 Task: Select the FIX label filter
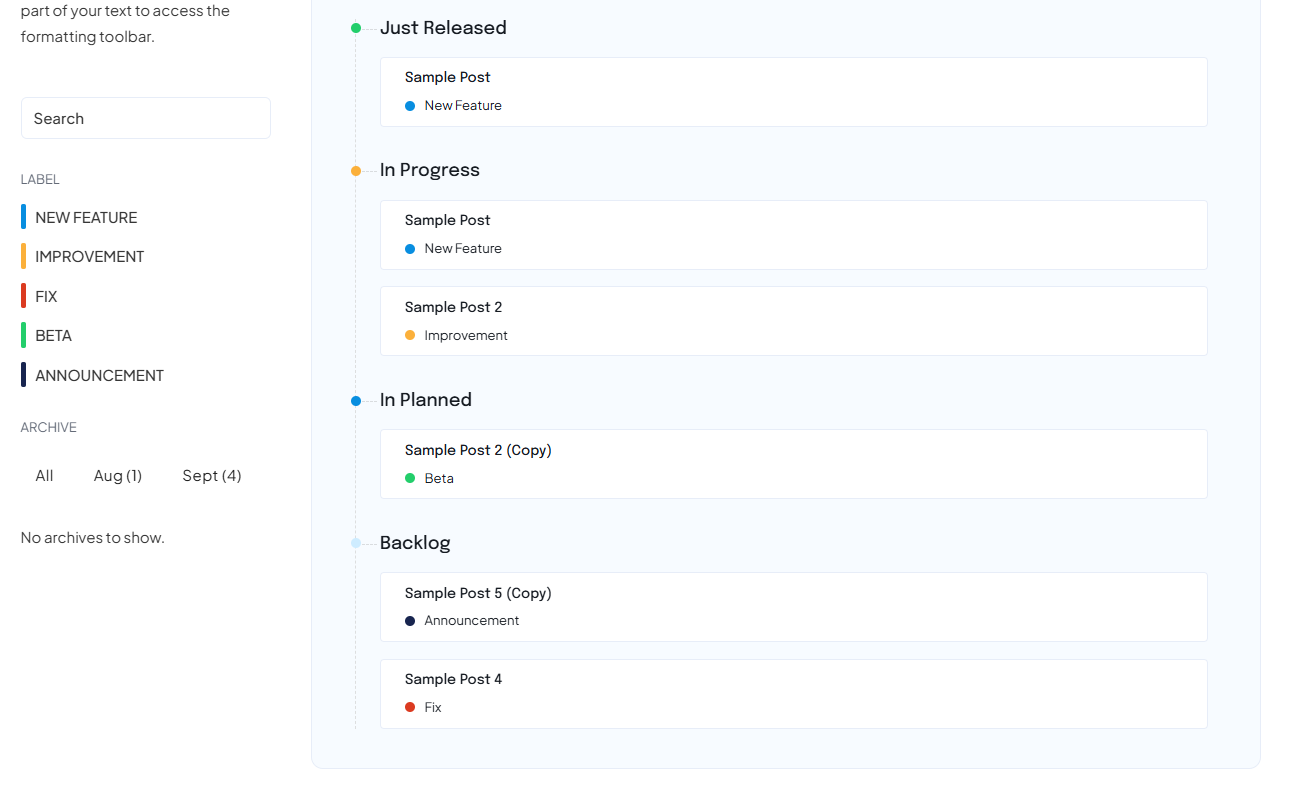point(46,296)
